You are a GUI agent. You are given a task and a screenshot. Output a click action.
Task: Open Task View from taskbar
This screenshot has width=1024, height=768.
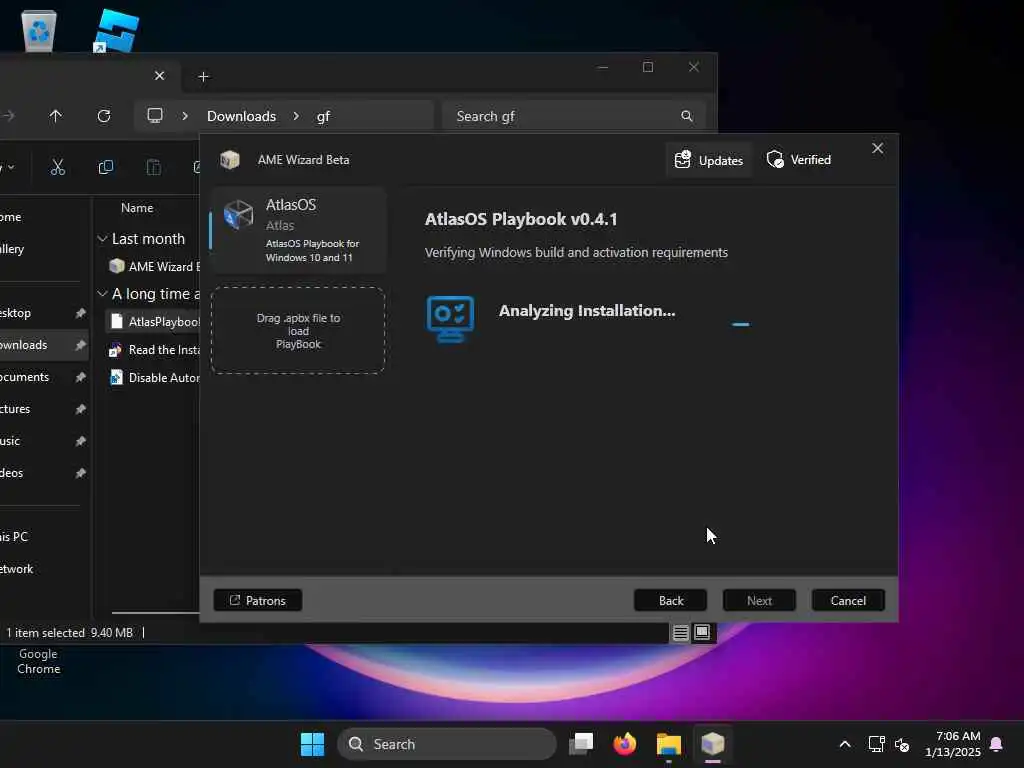tap(581, 744)
